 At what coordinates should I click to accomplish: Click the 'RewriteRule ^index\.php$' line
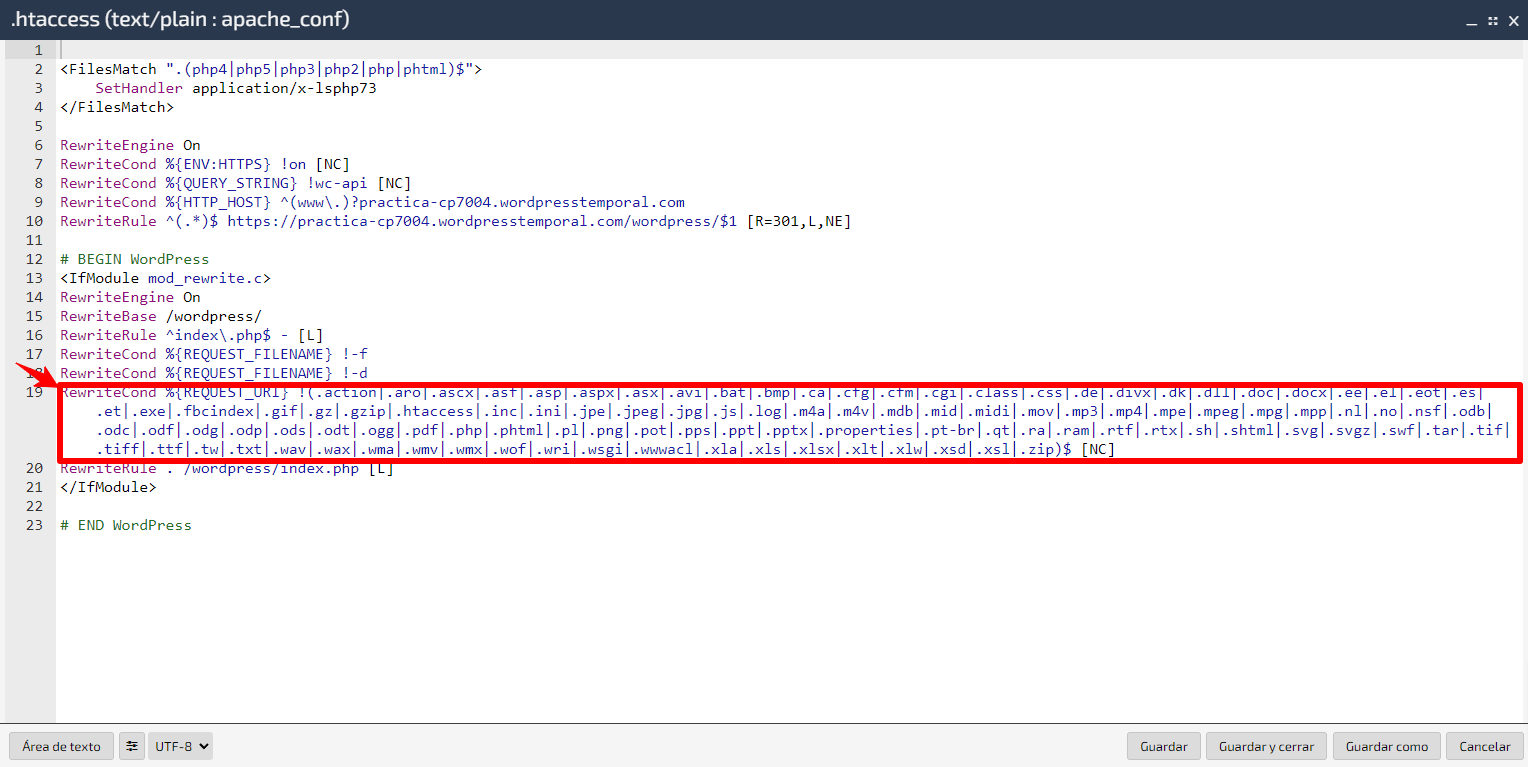click(192, 335)
